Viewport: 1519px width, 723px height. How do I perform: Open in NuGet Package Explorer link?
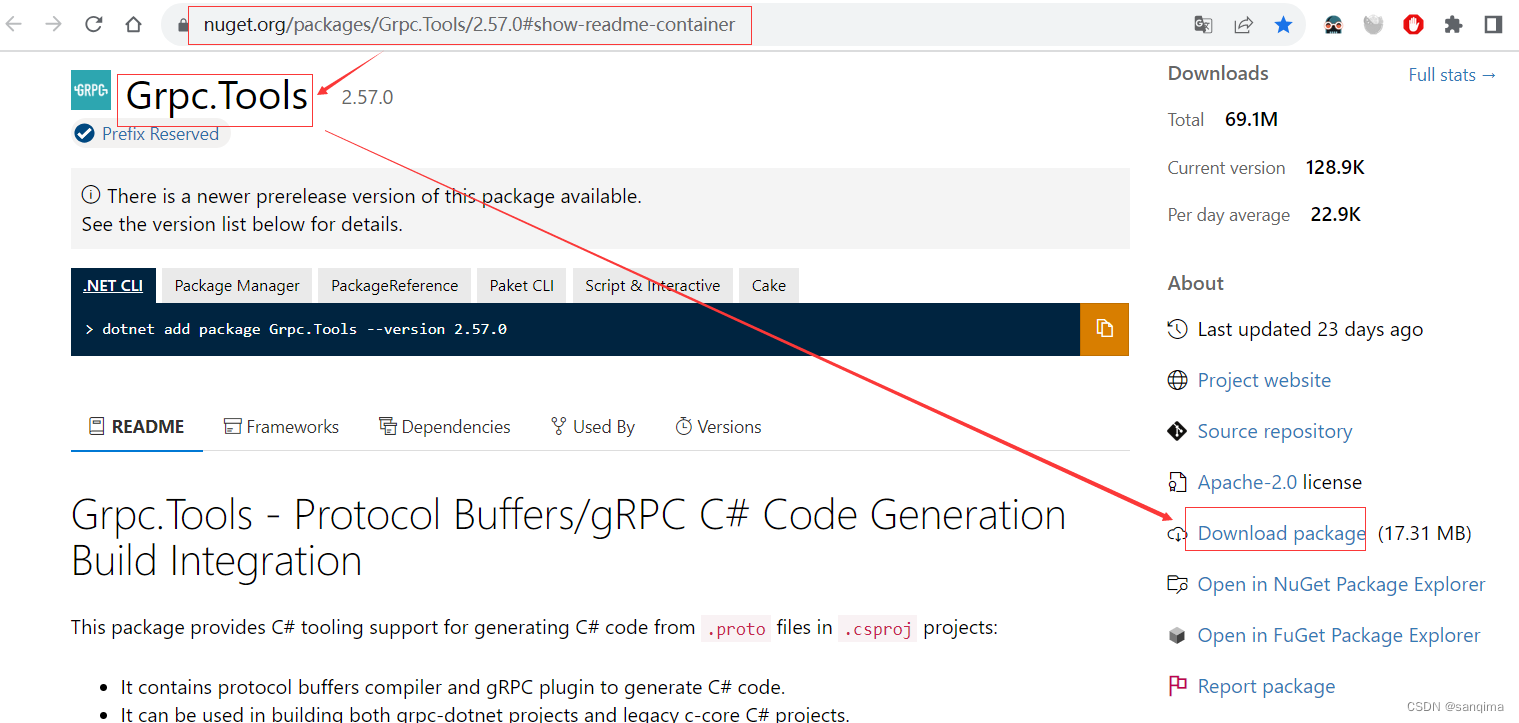(1341, 584)
